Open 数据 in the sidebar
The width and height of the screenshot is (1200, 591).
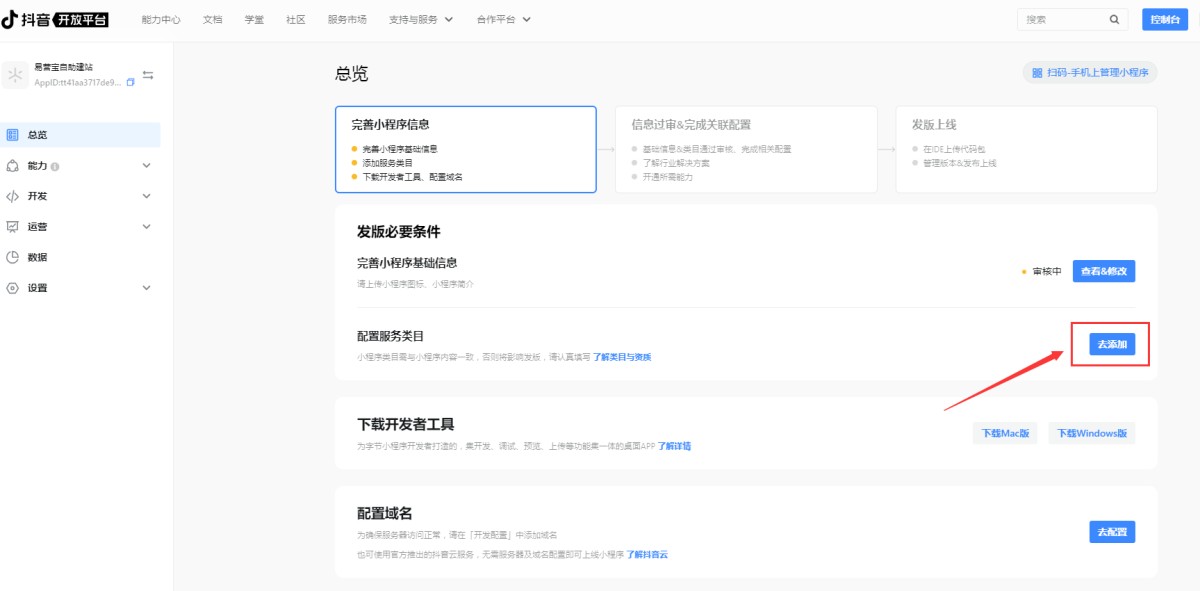point(37,257)
